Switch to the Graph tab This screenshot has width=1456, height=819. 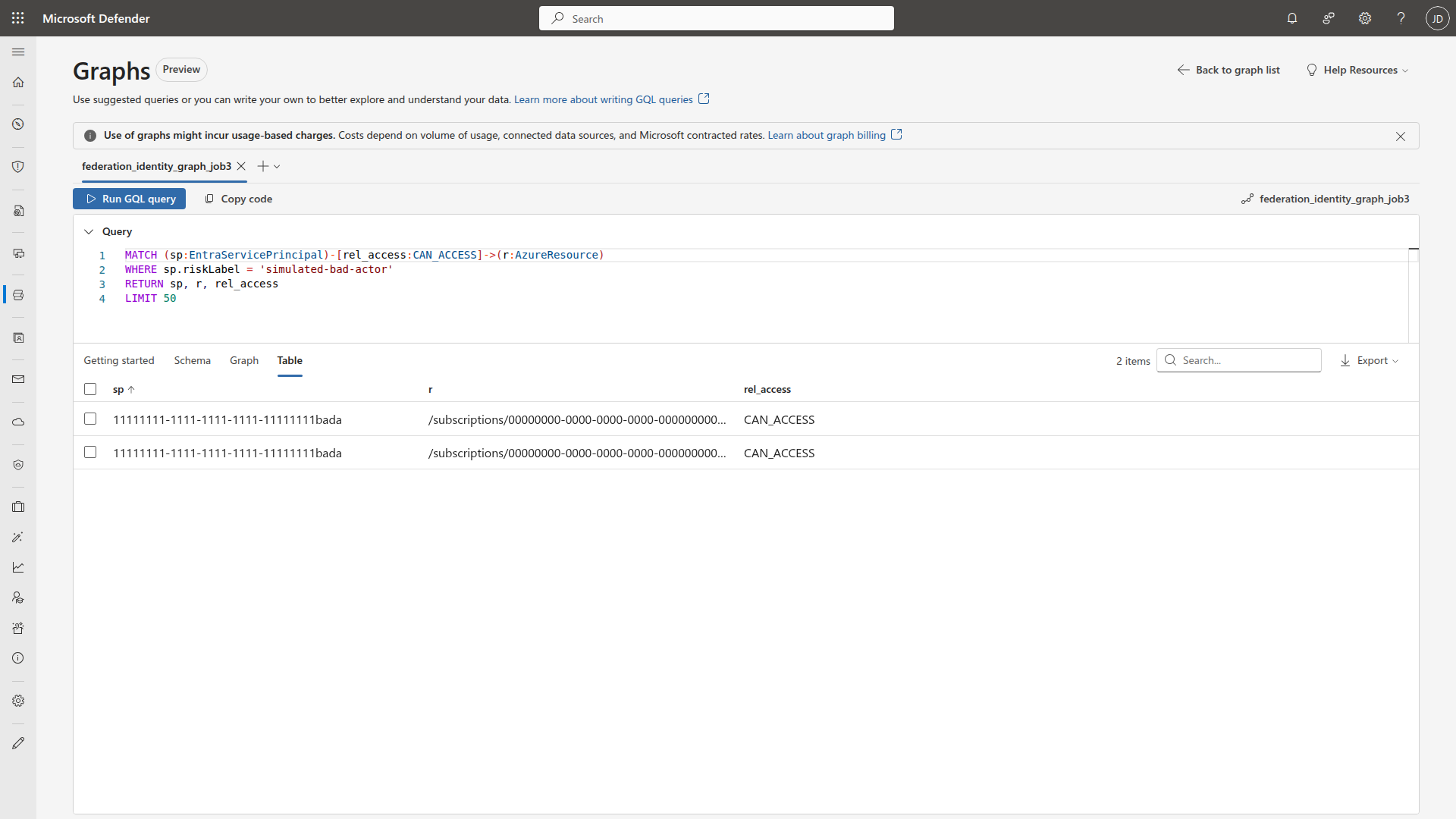tap(243, 360)
